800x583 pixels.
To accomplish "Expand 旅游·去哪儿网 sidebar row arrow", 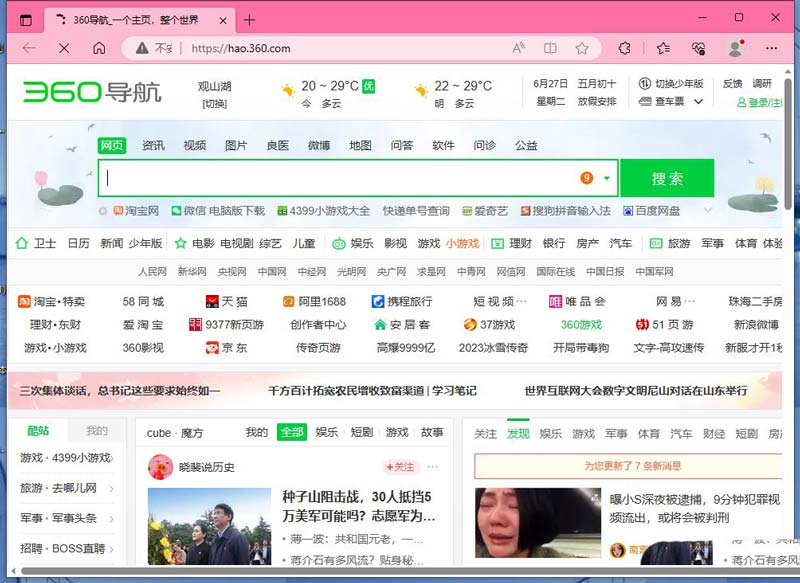I will click(111, 489).
